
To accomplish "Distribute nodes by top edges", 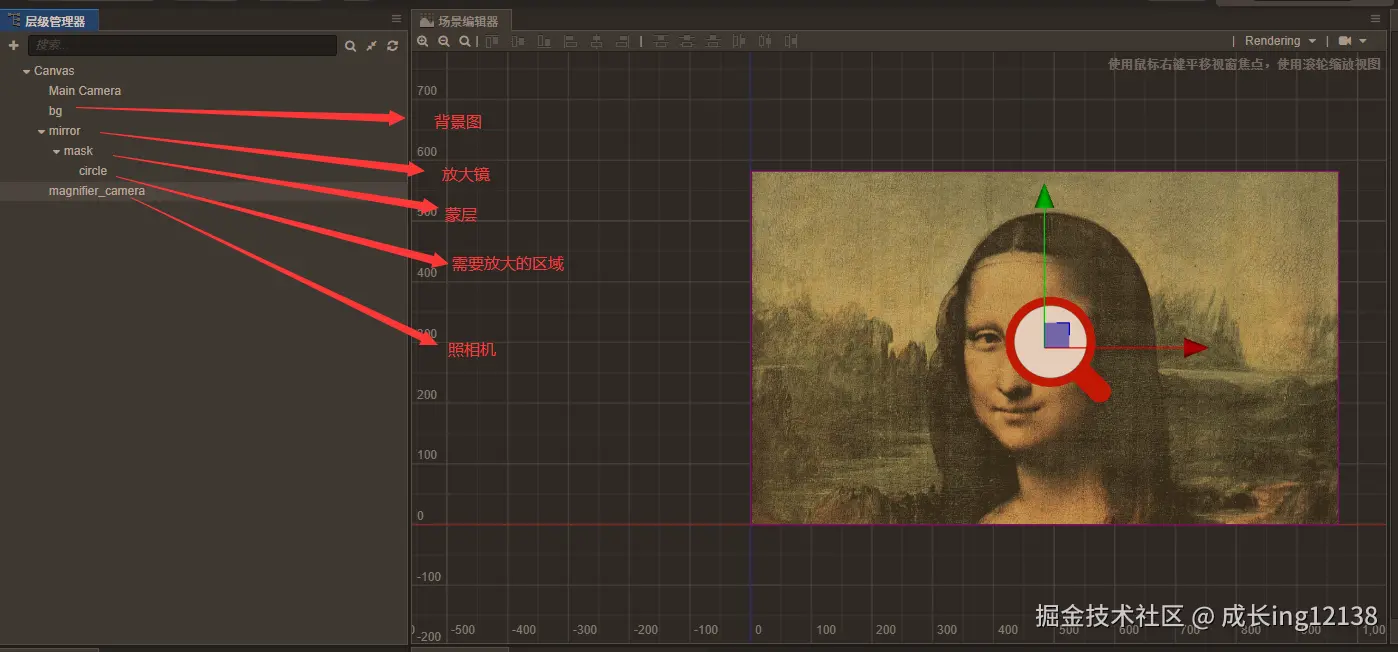I will click(x=661, y=41).
